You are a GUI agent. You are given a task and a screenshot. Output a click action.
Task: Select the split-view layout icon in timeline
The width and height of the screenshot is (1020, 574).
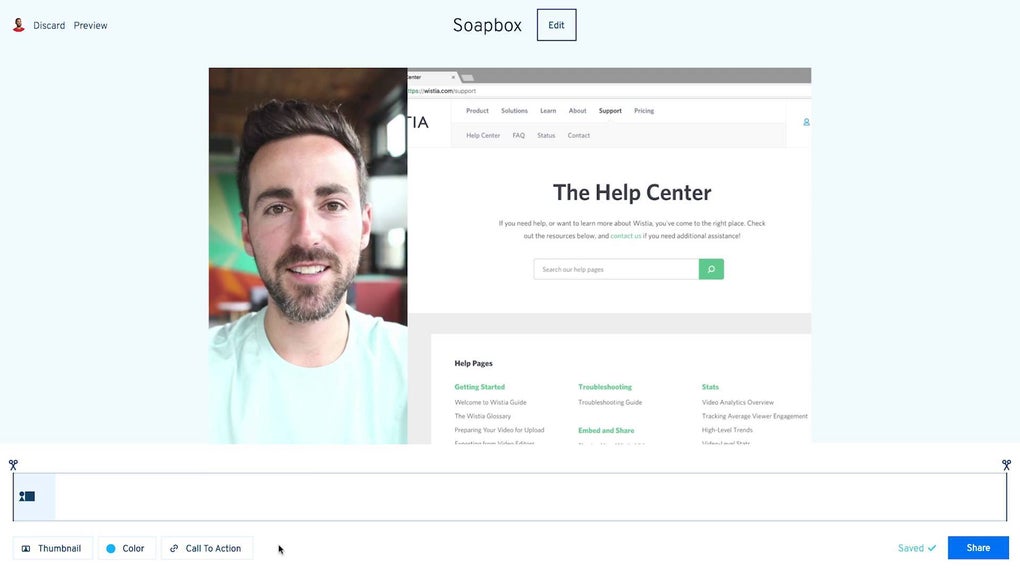[27, 497]
